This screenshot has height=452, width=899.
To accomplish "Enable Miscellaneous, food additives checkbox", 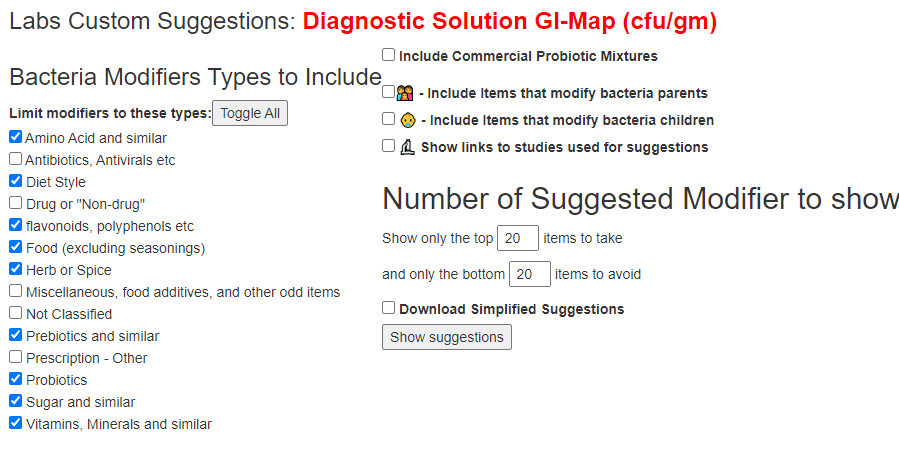I will coord(15,291).
